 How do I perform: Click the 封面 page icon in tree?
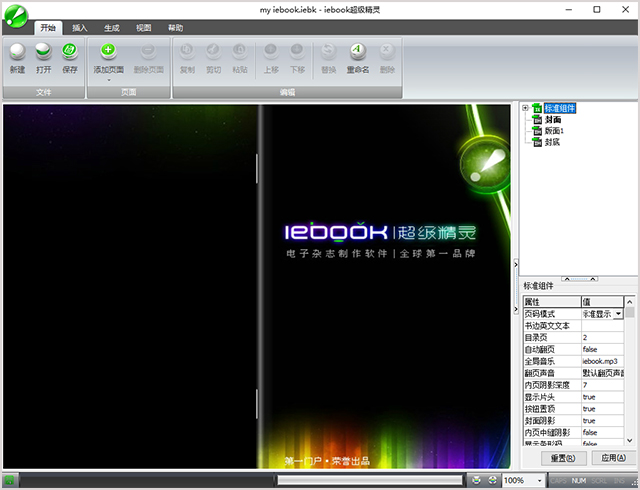point(537,119)
